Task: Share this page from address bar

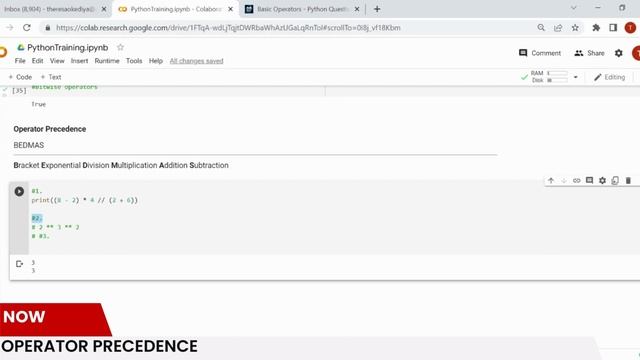Action: [558, 28]
